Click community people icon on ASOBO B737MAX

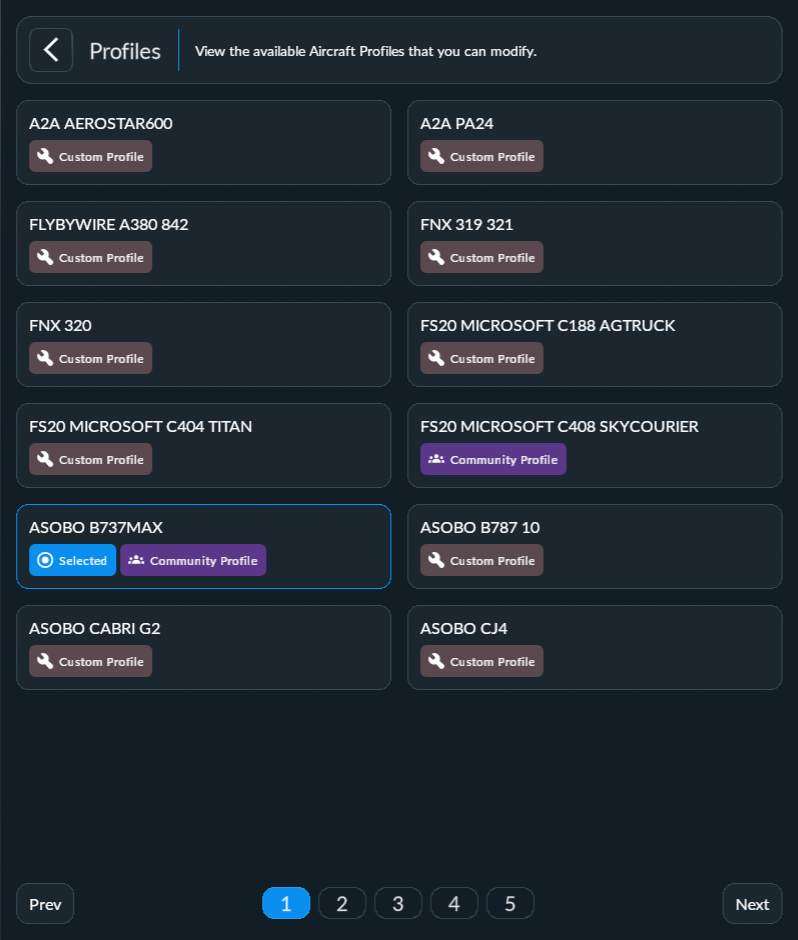click(x=136, y=560)
